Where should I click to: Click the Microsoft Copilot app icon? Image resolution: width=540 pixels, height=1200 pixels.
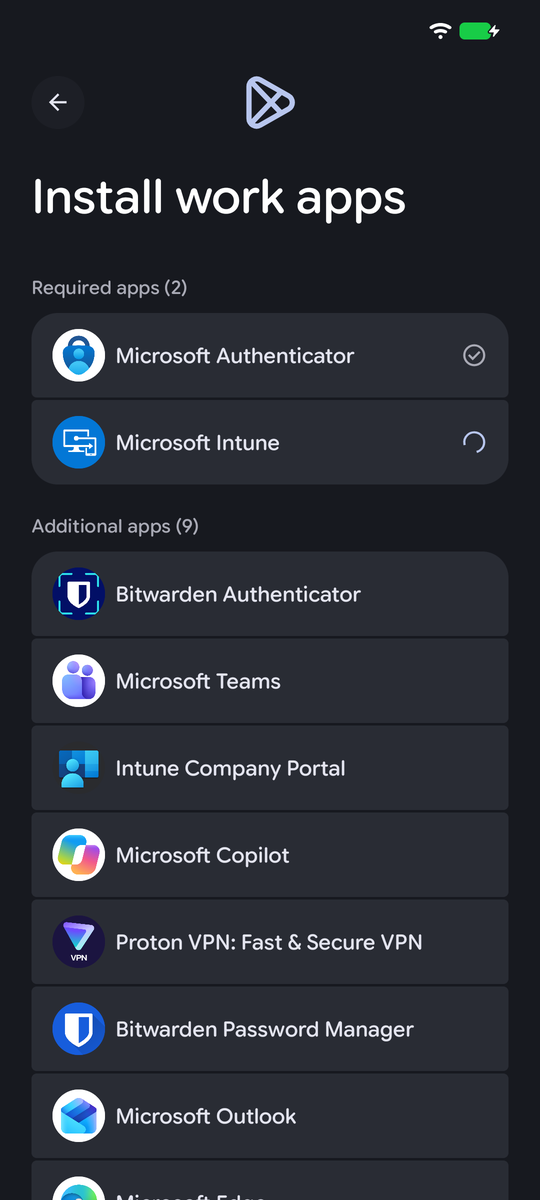[78, 855]
